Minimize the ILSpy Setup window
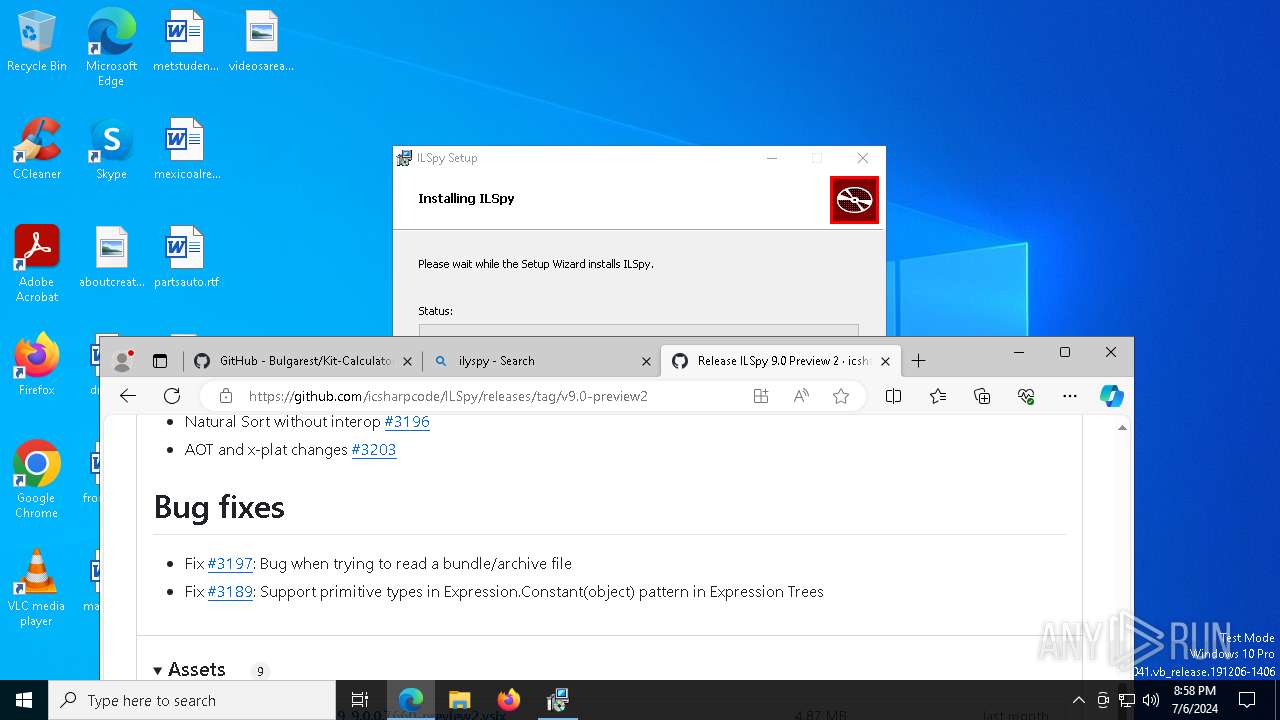 772,158
